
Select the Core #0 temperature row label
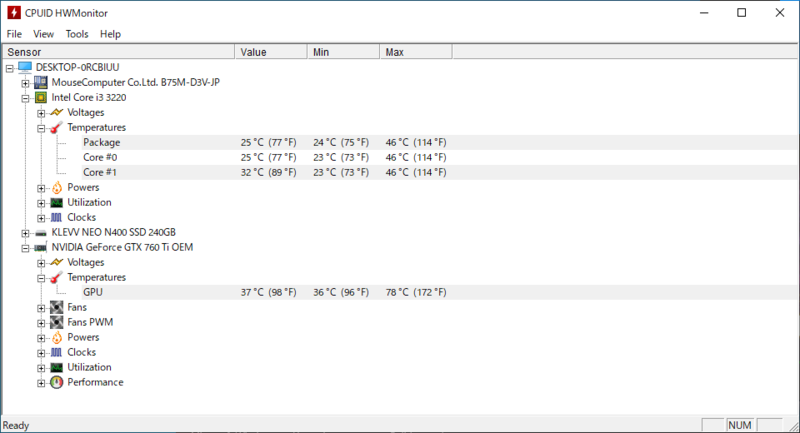[100, 157]
